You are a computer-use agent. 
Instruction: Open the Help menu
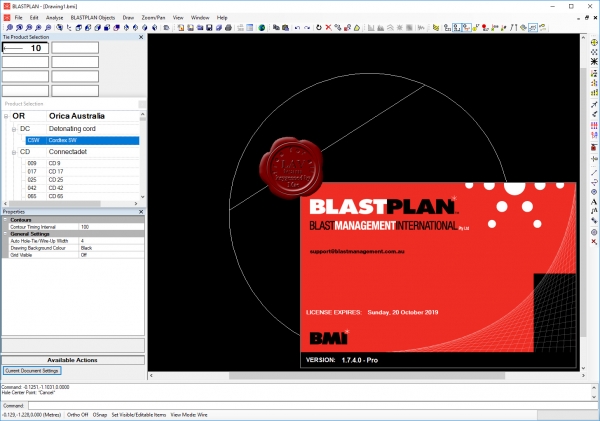pyautogui.click(x=222, y=18)
